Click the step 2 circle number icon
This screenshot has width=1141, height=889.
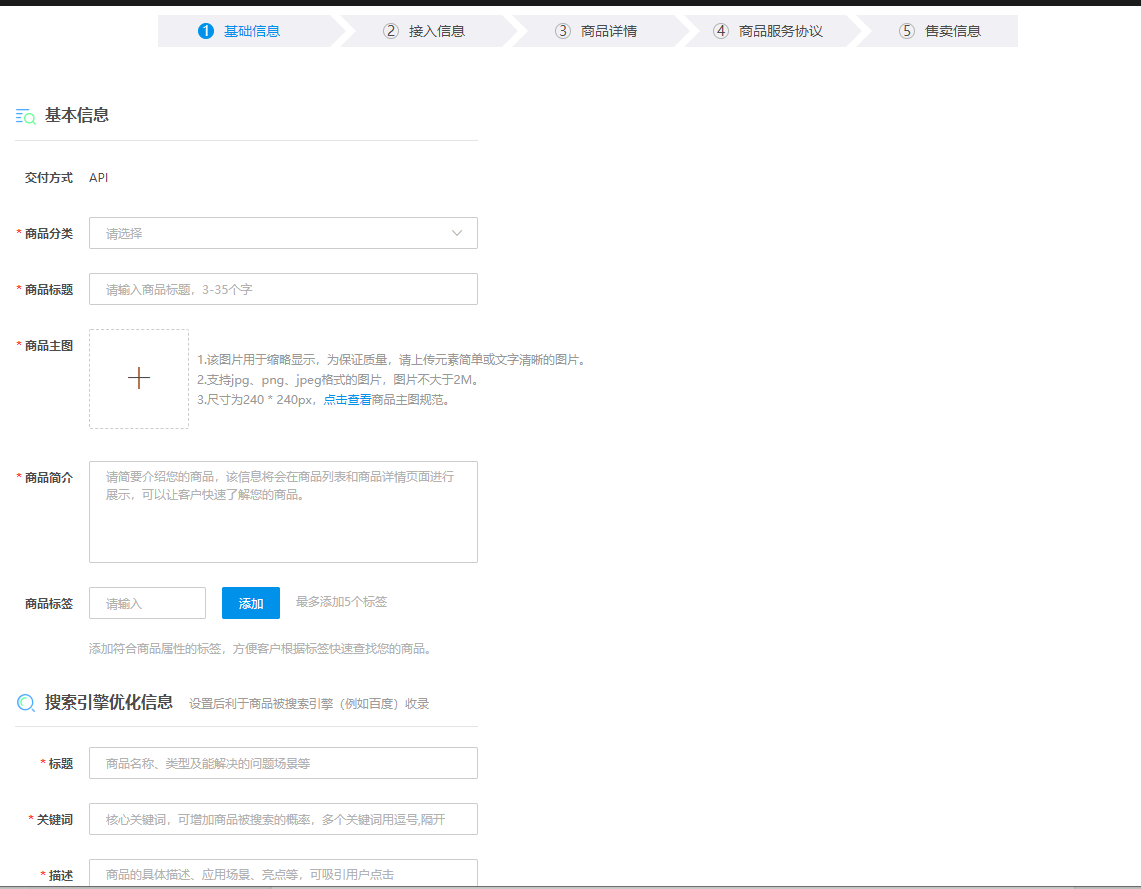[391, 31]
